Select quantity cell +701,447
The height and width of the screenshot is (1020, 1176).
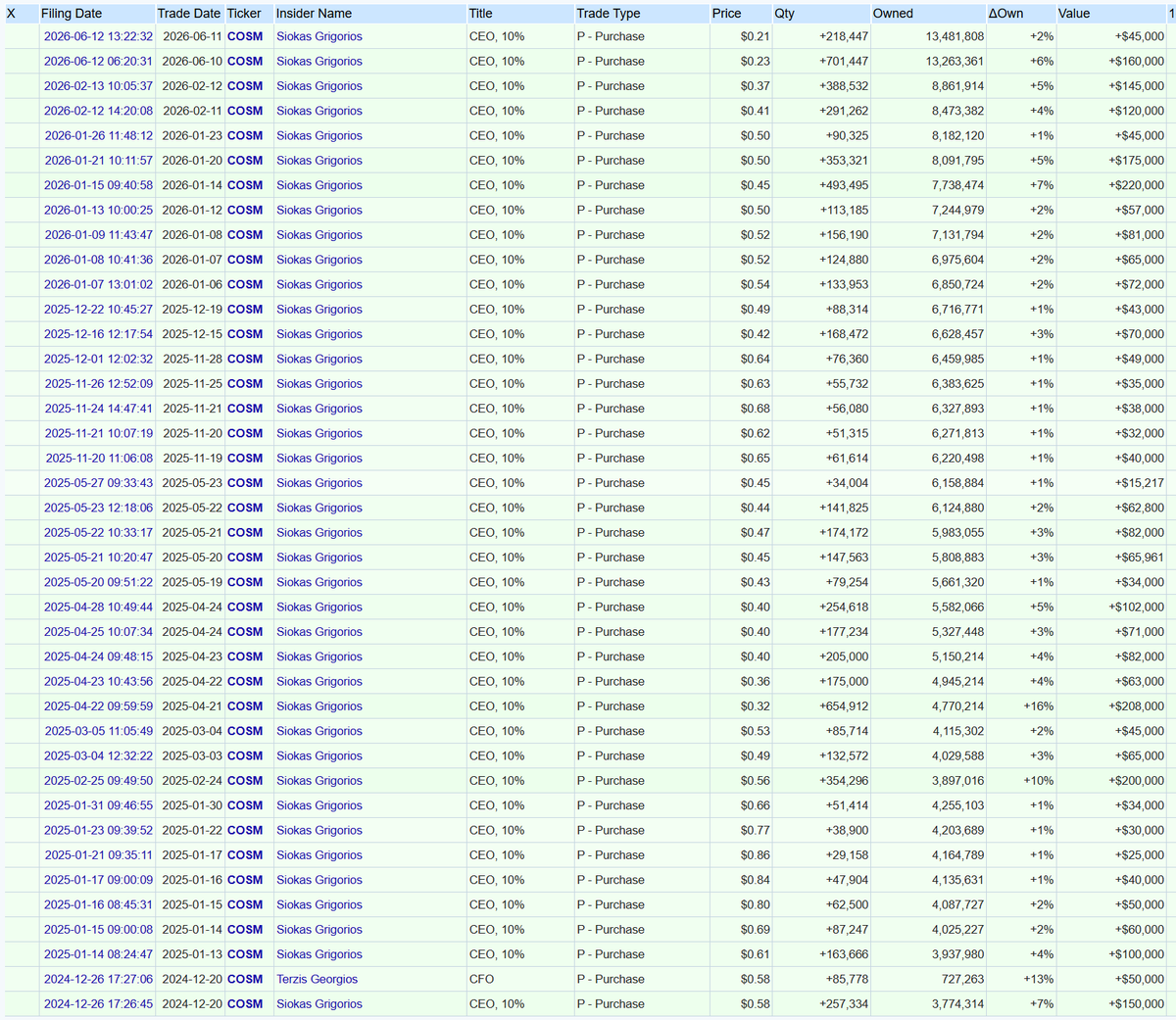(x=844, y=61)
